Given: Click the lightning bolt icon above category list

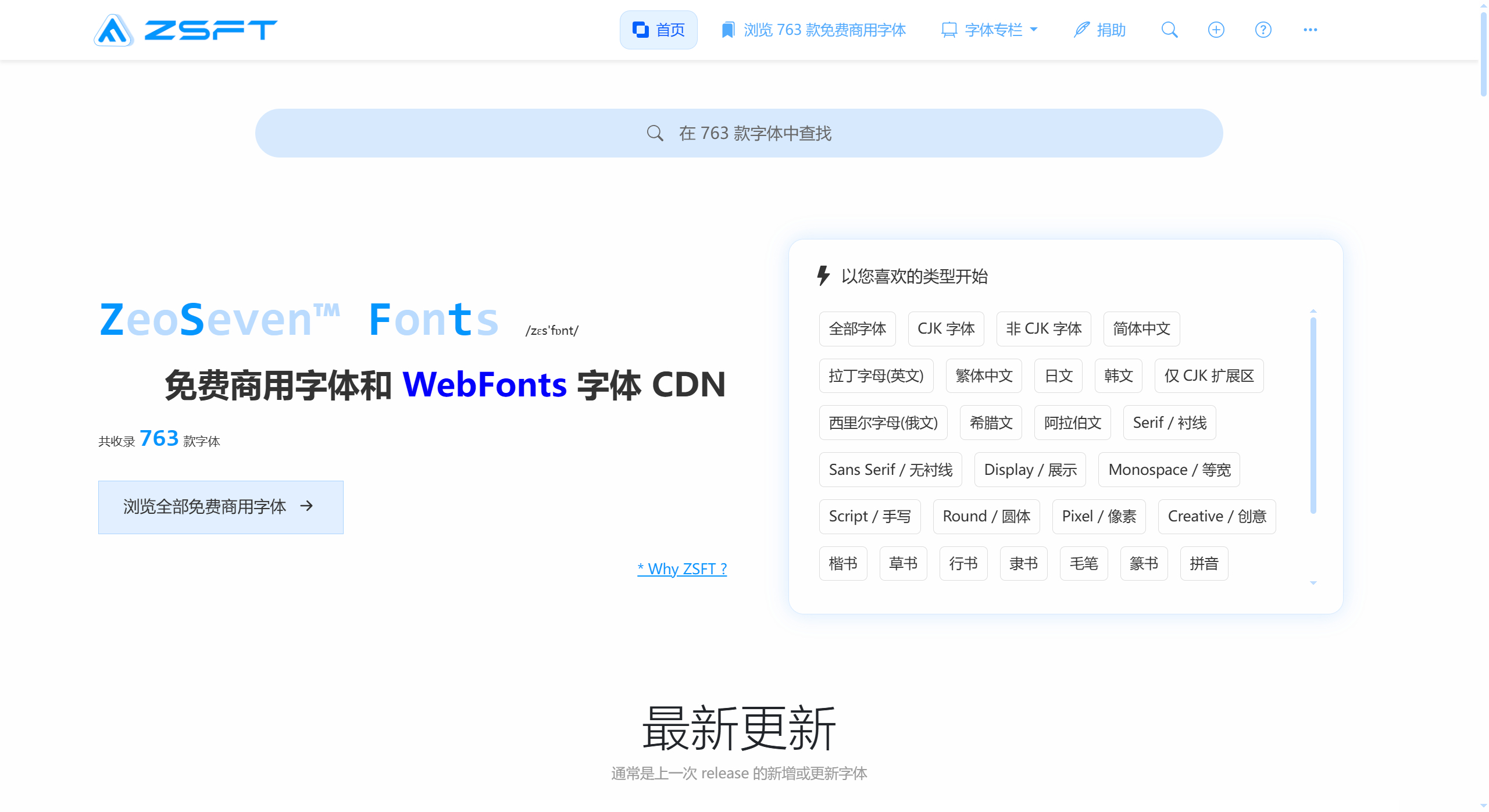Looking at the screenshot, I should [823, 277].
